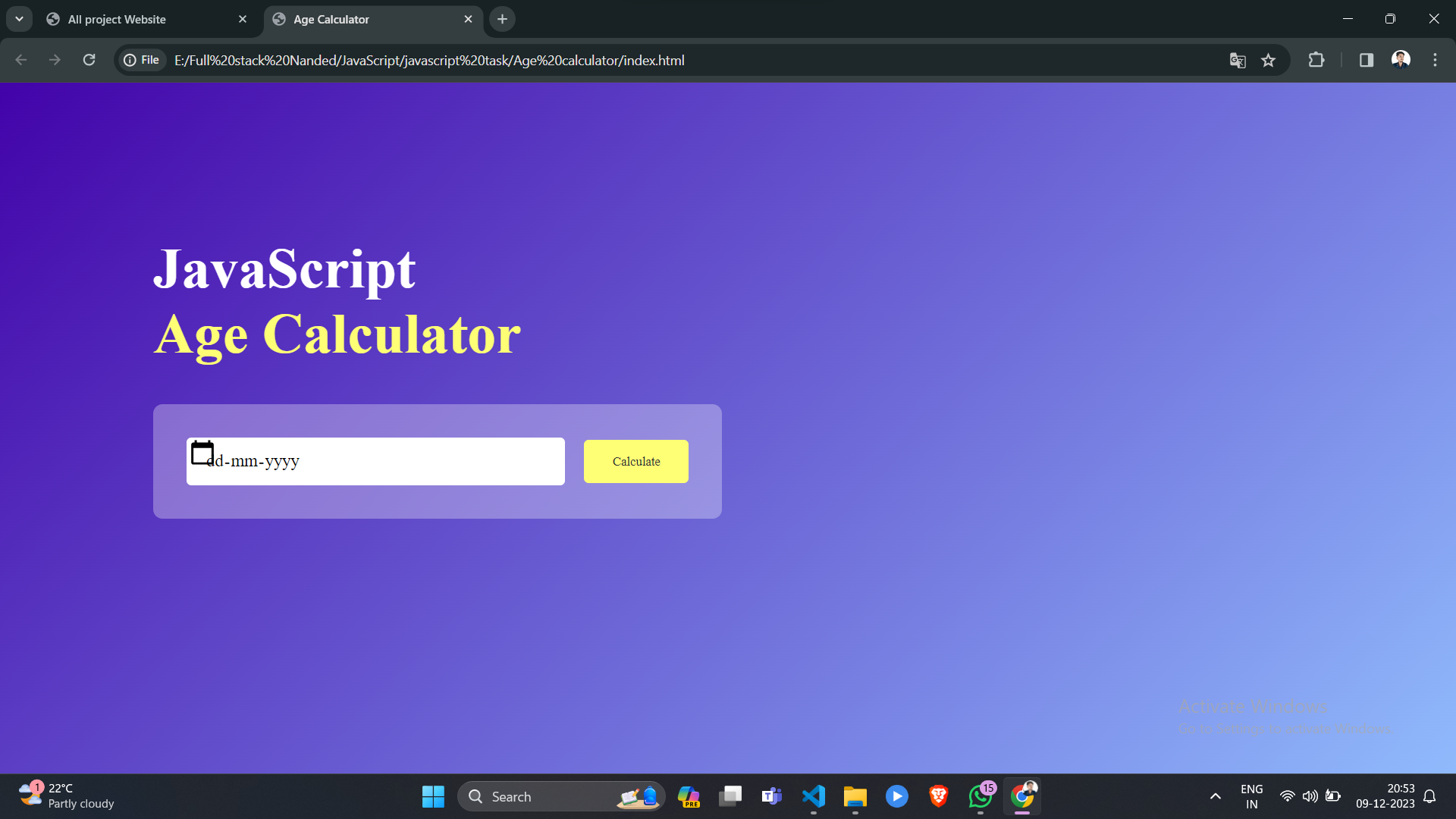Open Visual Studio Code from taskbar
The height and width of the screenshot is (819, 1456).
click(x=813, y=796)
